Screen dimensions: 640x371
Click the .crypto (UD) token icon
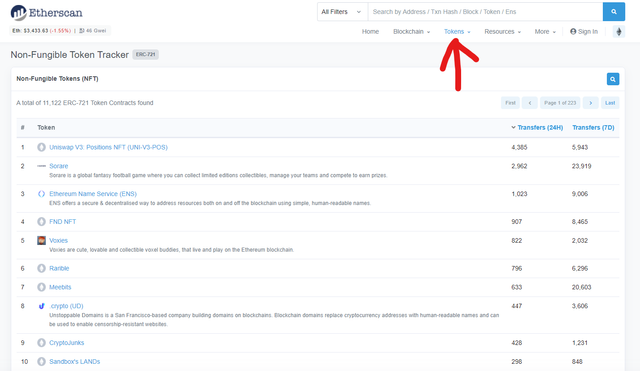coord(41,306)
